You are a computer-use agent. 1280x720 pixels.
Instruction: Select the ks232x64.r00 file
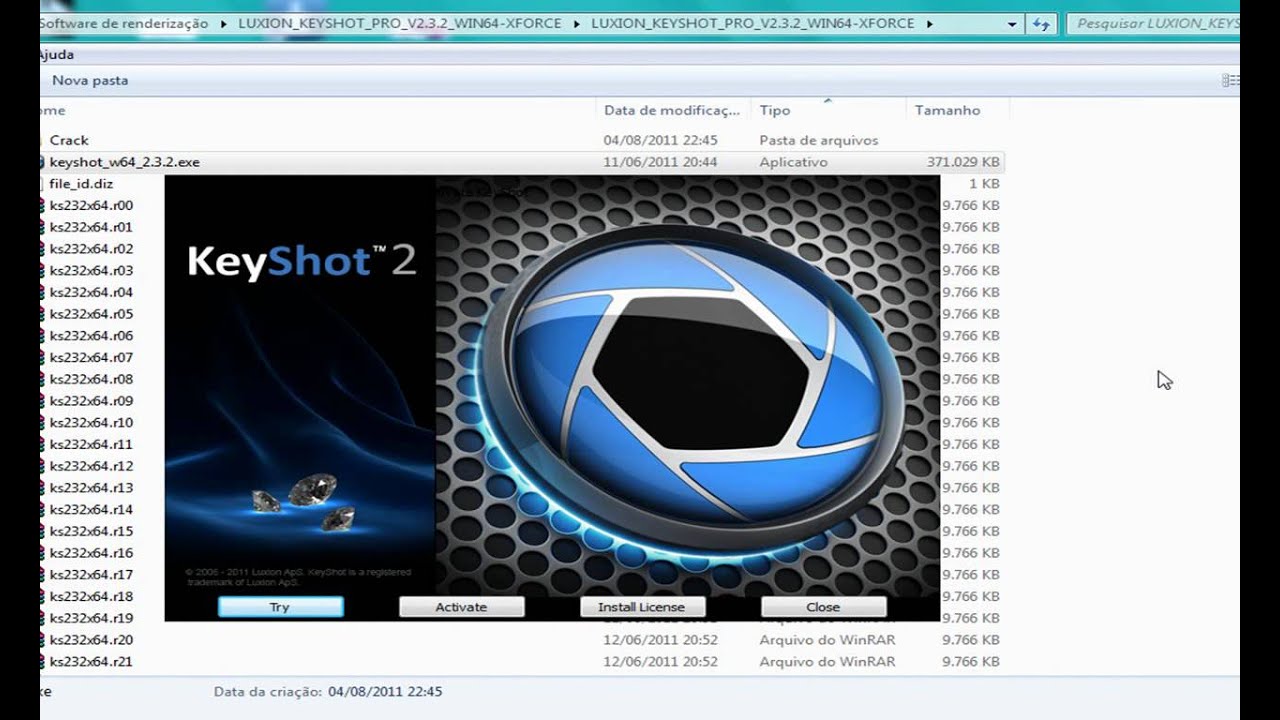point(91,205)
